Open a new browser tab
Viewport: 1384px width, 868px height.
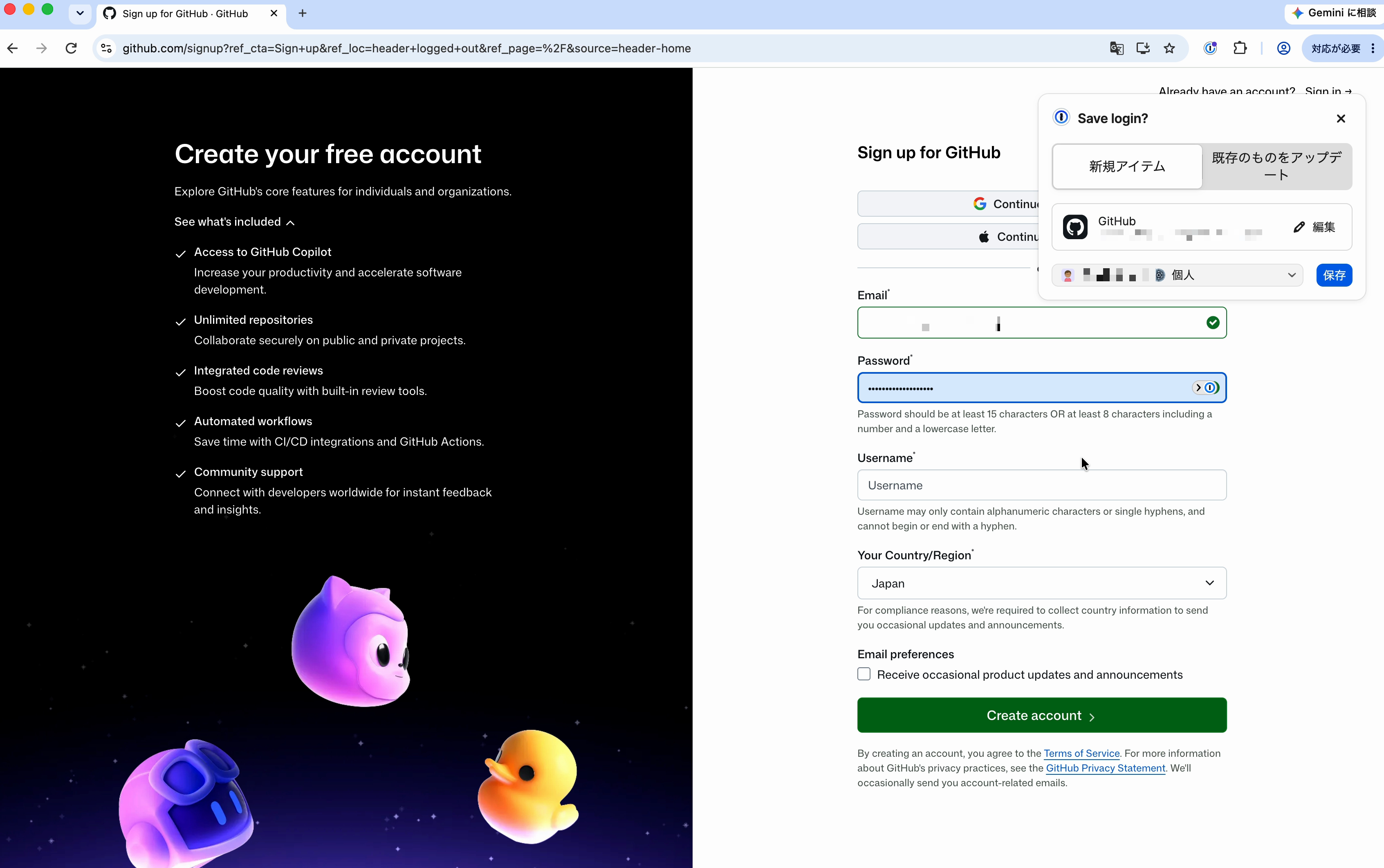303,13
